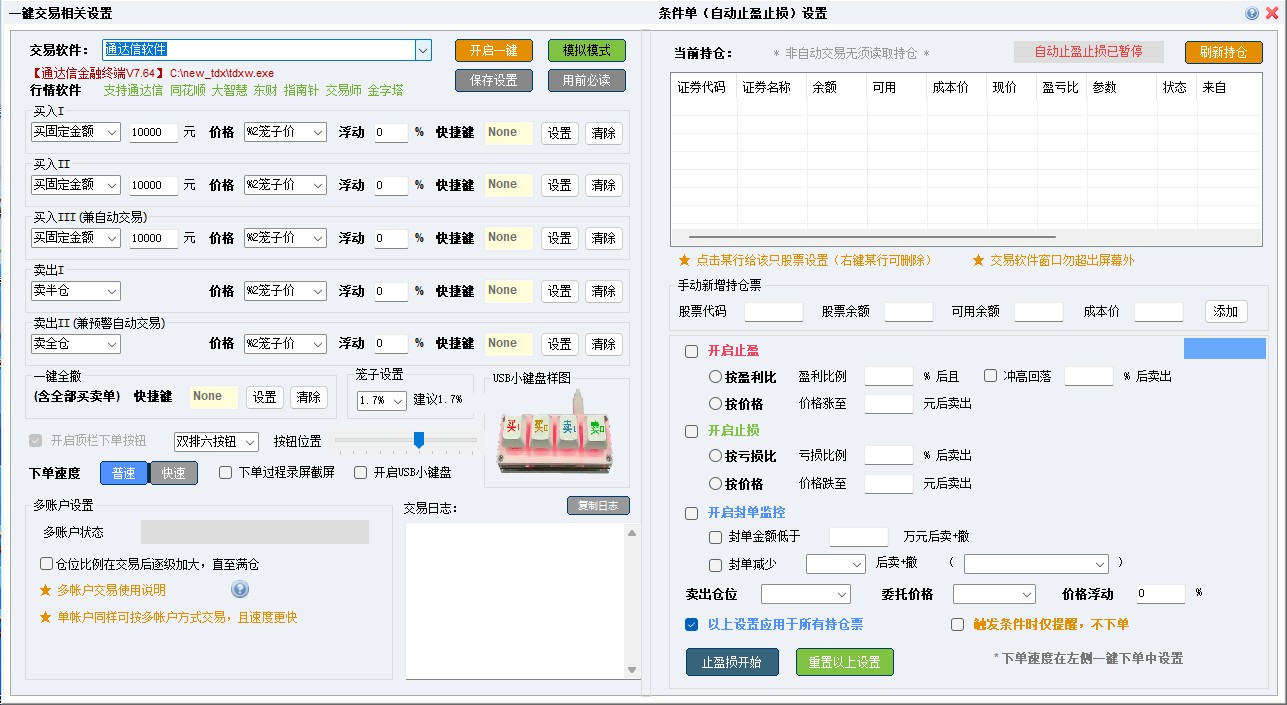Click the blue help icon in title bar
This screenshot has height=705, width=1287.
(x=1252, y=13)
